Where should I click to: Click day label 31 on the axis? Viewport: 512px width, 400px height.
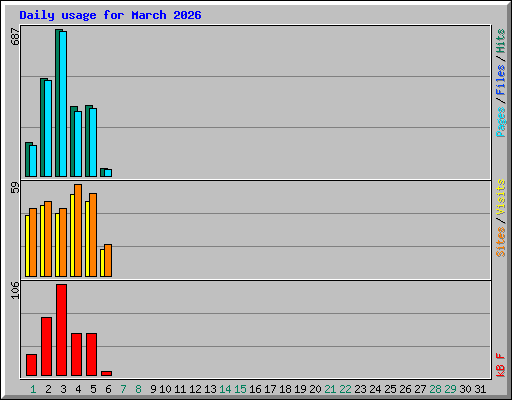coord(480,389)
